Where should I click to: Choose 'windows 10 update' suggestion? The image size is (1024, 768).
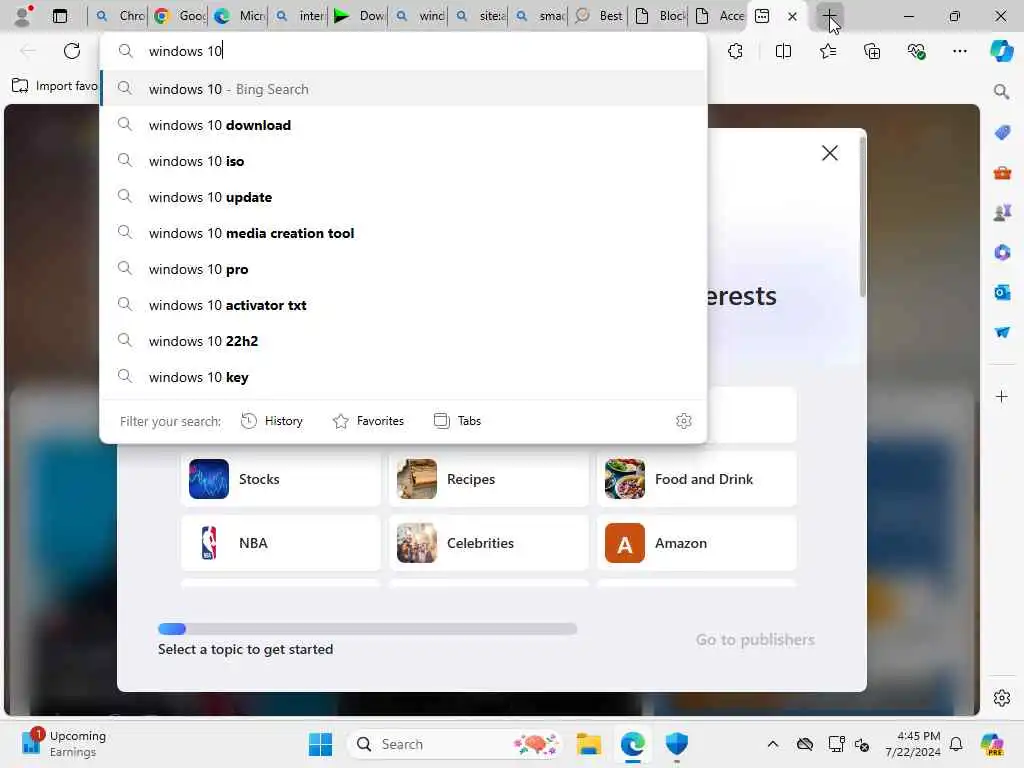pyautogui.click(x=404, y=197)
